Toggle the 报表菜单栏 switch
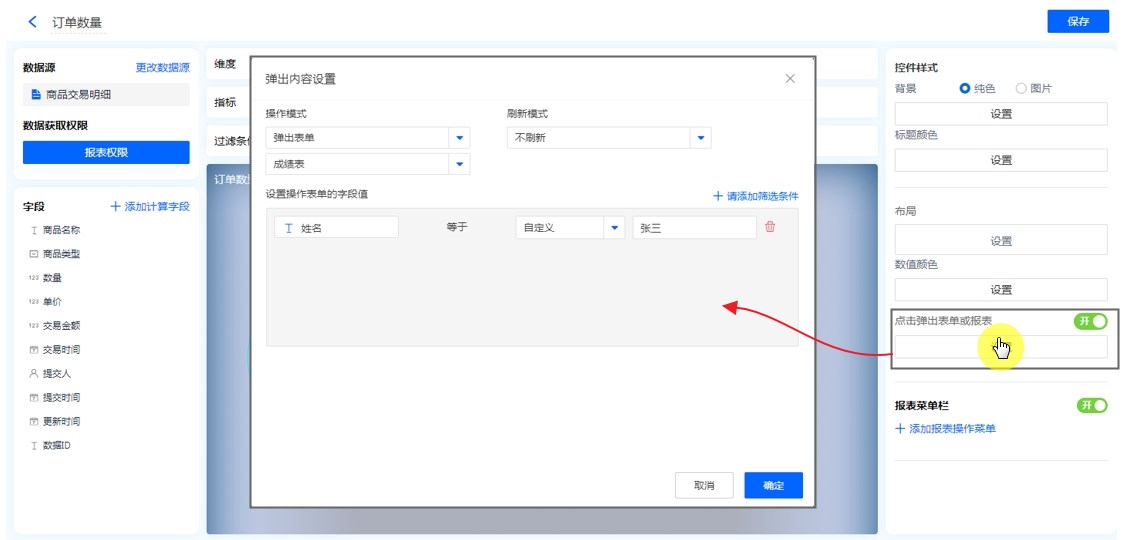Viewport: 1147px width, 540px height. pos(1092,405)
